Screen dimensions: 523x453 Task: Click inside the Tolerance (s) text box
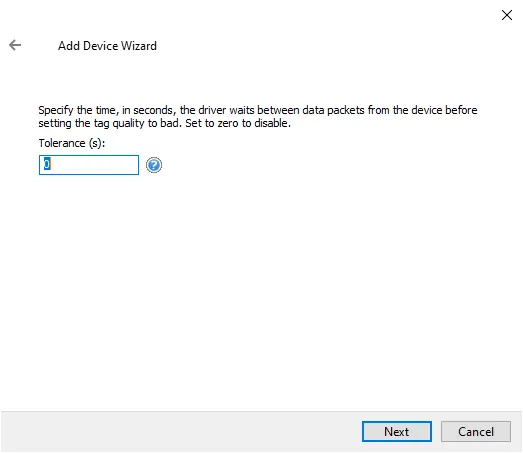tap(89, 165)
